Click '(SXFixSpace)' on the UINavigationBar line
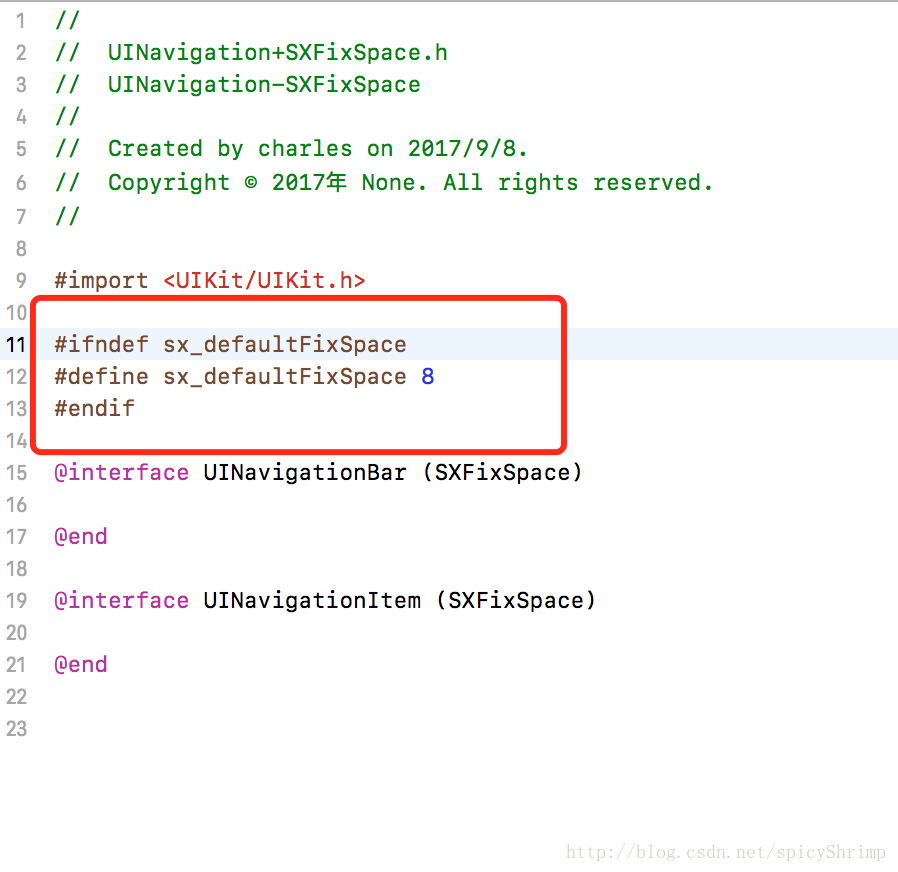The height and width of the screenshot is (872, 898). 502,473
